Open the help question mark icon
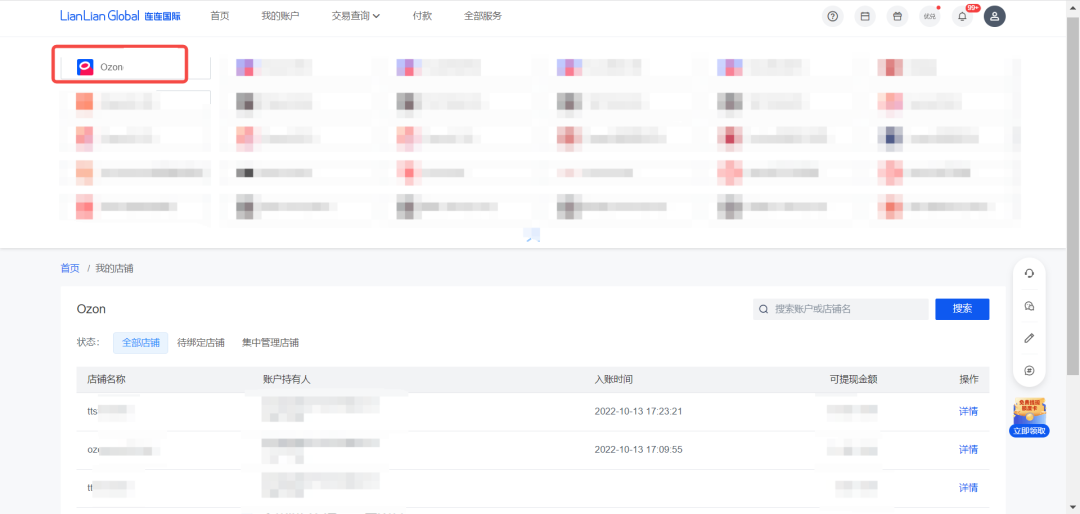The image size is (1080, 514). (x=832, y=16)
